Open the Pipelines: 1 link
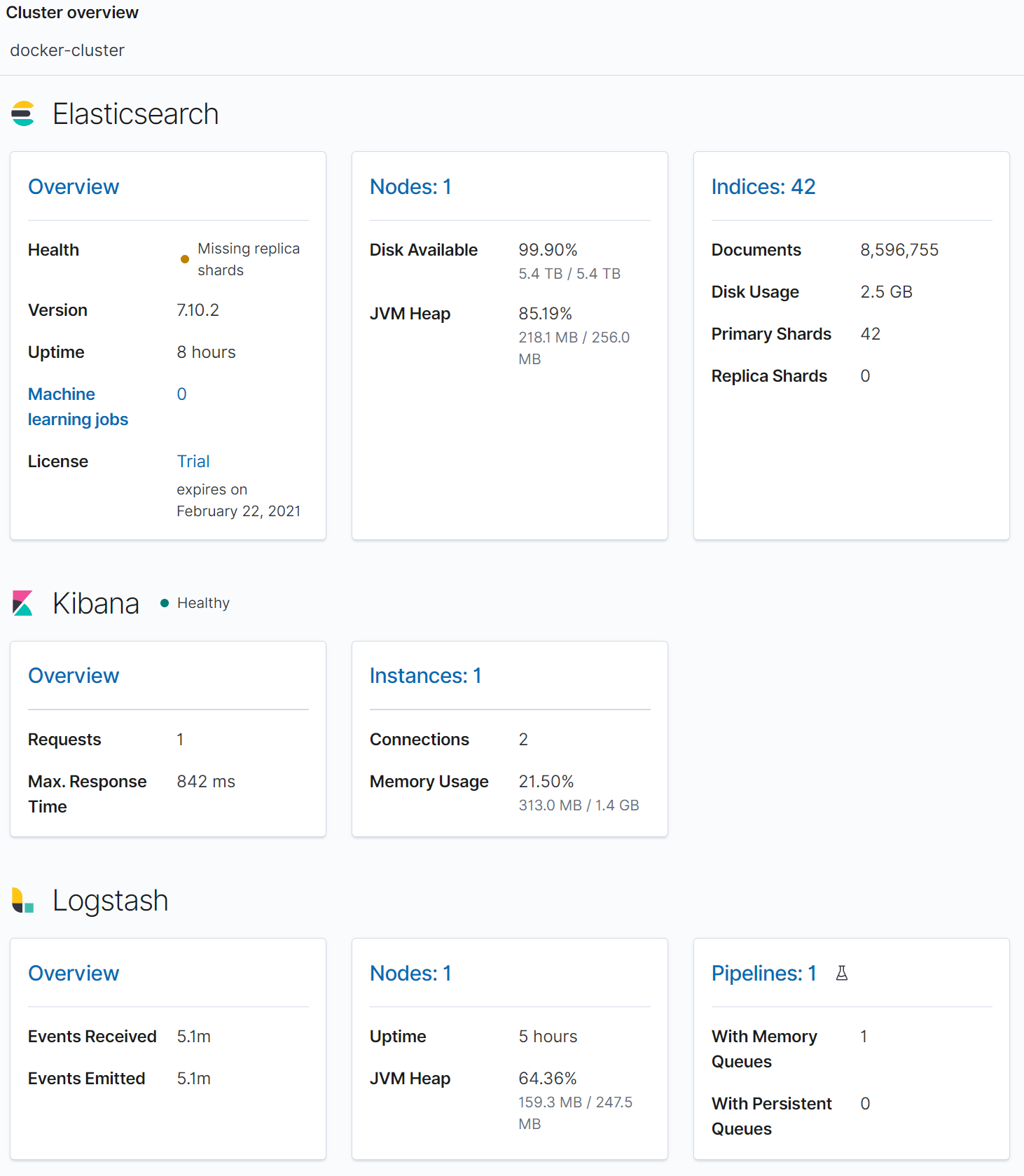The image size is (1024, 1176). [764, 974]
